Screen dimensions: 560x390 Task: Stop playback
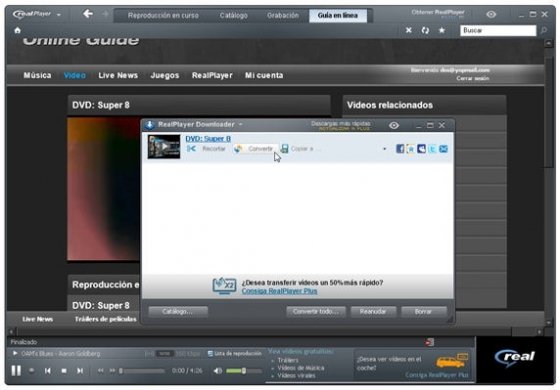(64, 371)
